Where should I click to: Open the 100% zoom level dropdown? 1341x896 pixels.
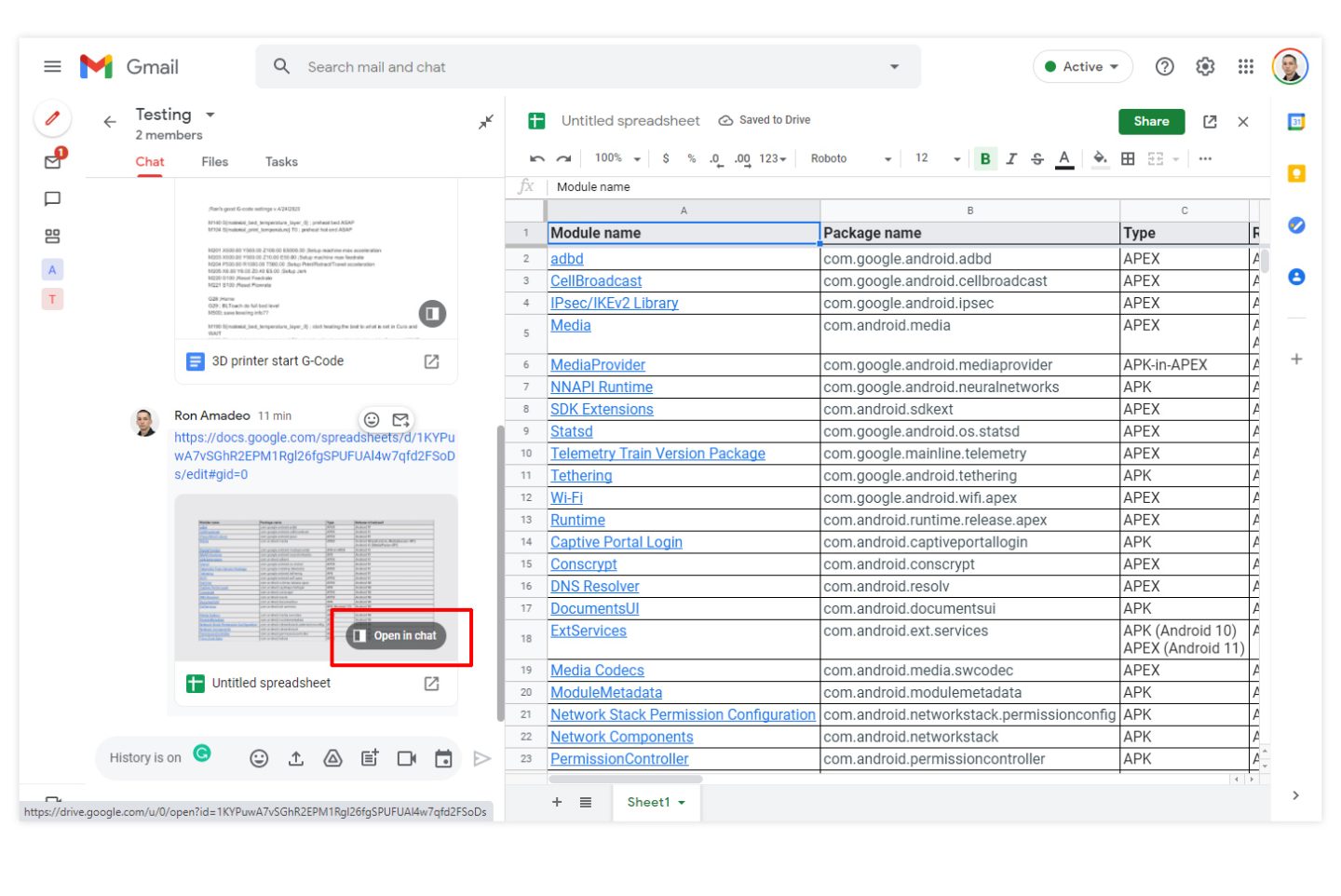point(617,159)
